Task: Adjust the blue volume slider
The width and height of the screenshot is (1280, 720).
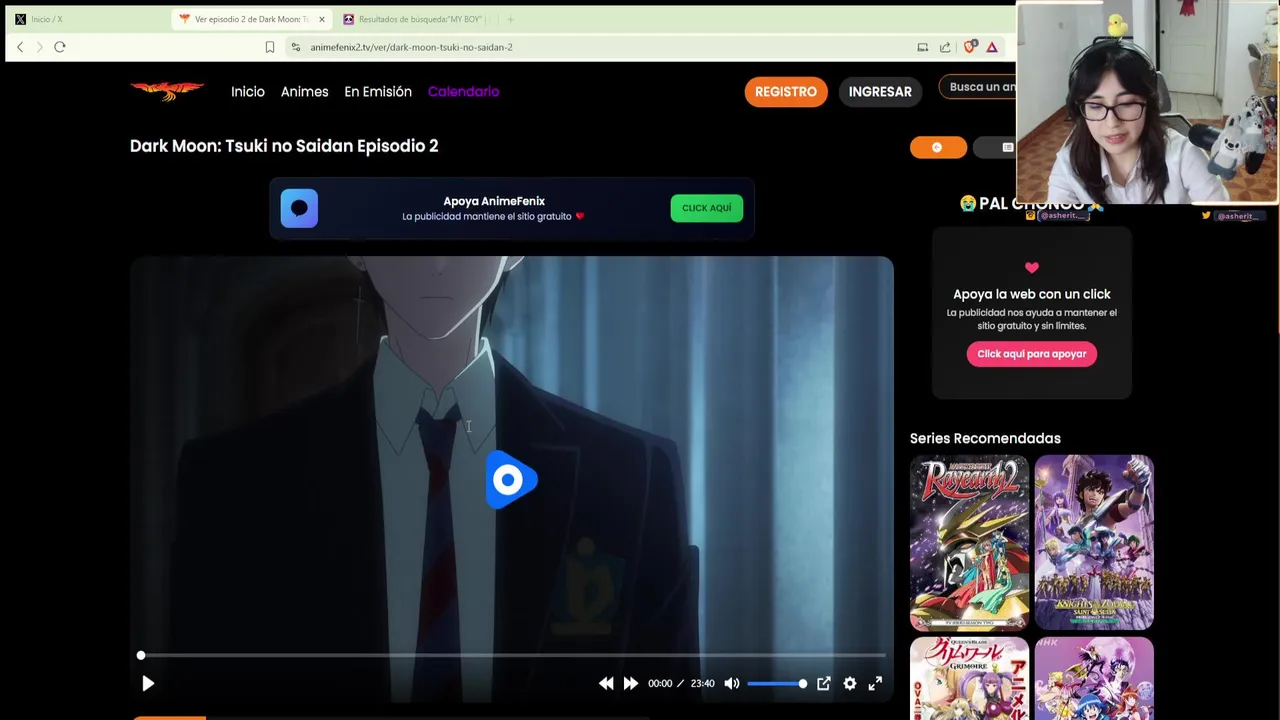Action: [x=777, y=684]
